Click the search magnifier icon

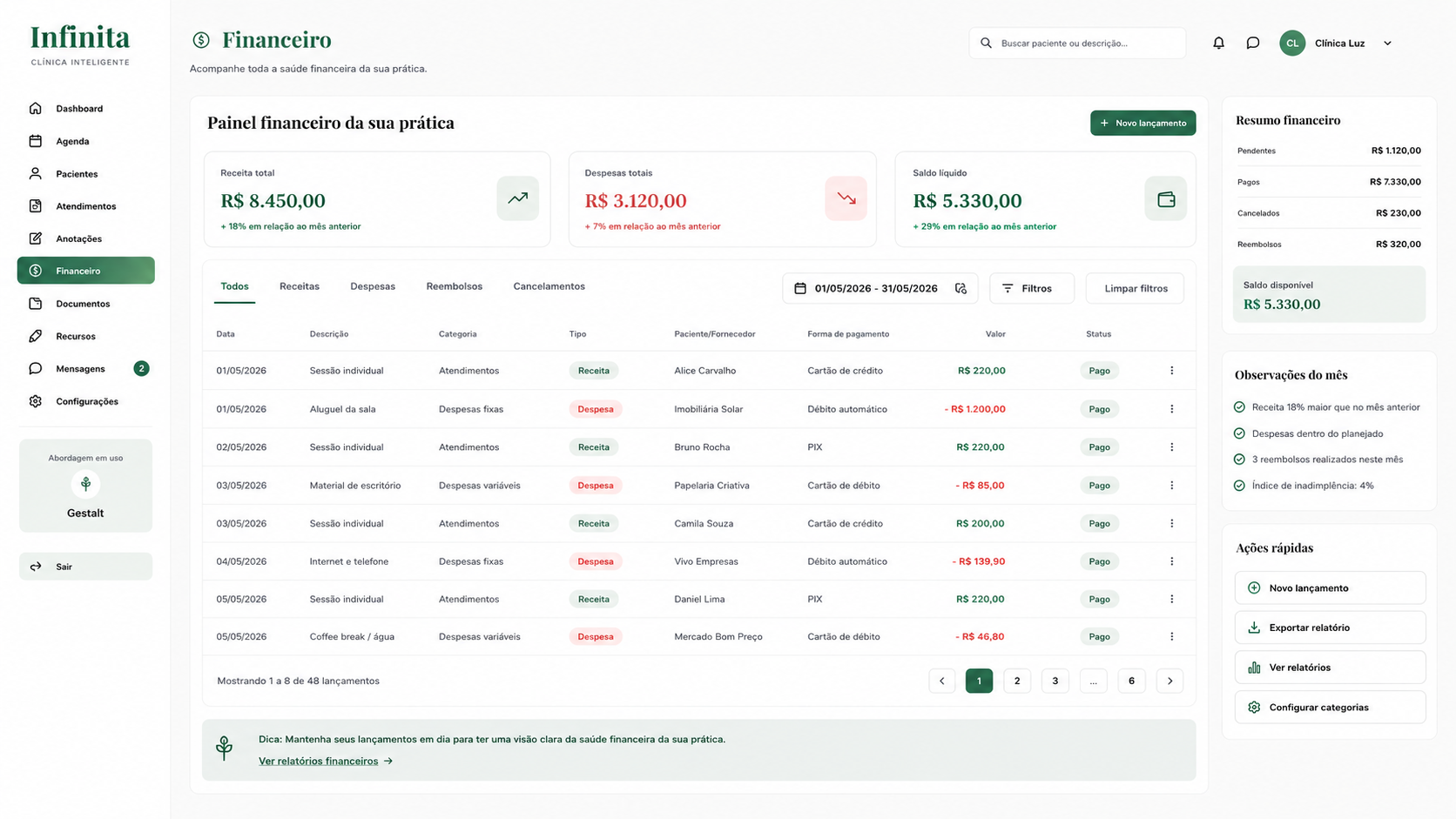click(x=986, y=43)
